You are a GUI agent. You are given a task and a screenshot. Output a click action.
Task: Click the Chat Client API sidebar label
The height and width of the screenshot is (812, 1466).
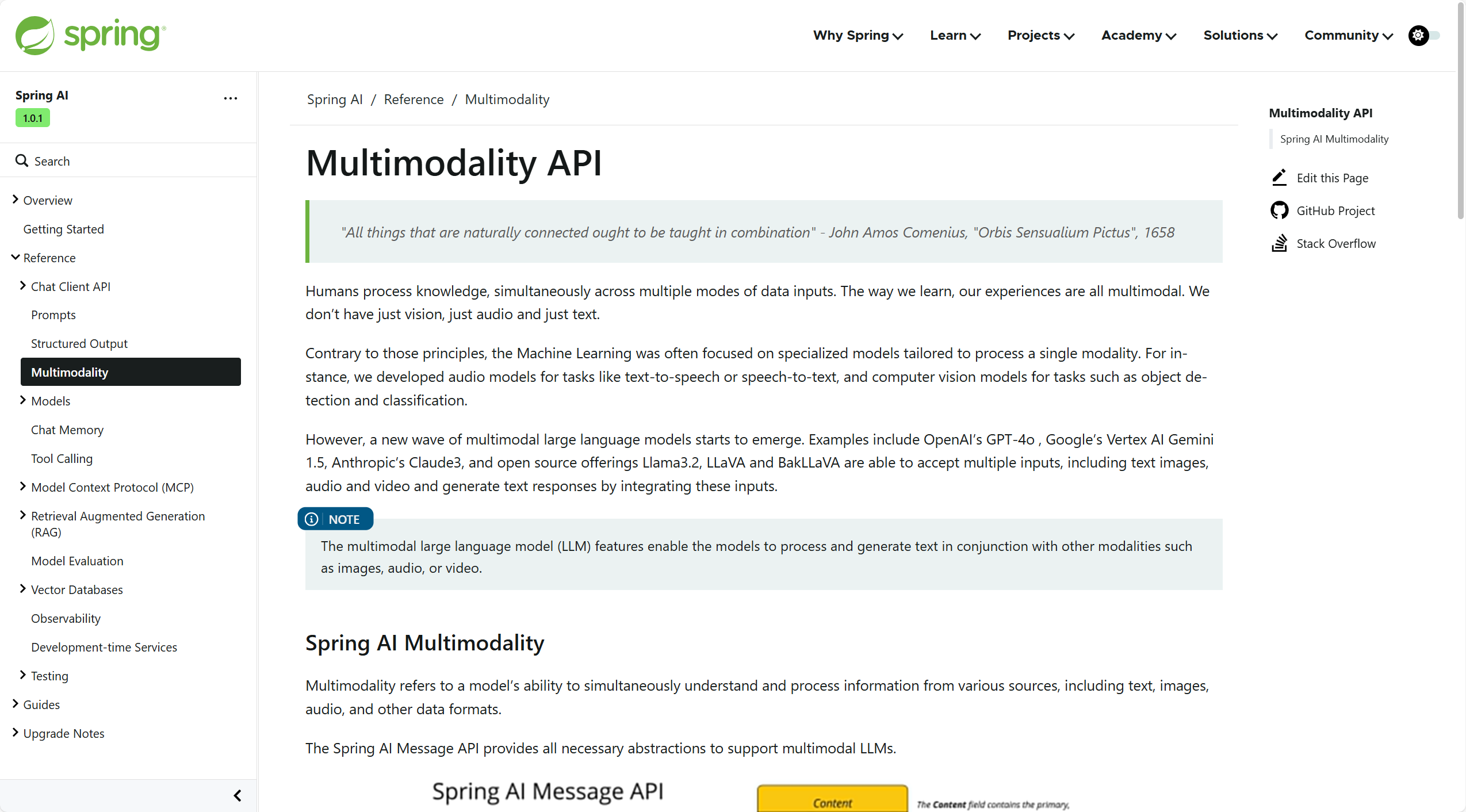click(x=71, y=286)
